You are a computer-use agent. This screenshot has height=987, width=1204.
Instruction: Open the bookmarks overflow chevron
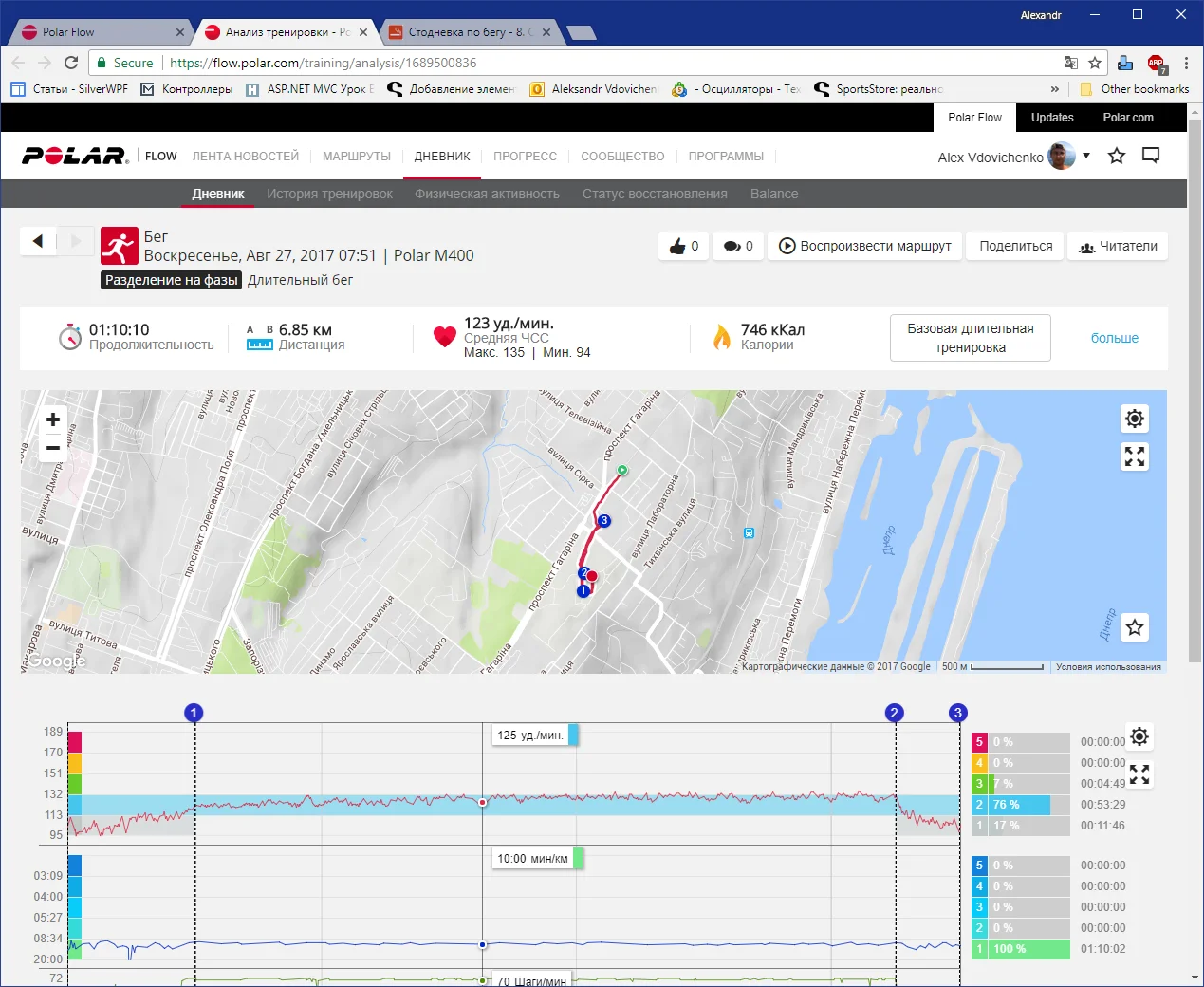(1054, 89)
